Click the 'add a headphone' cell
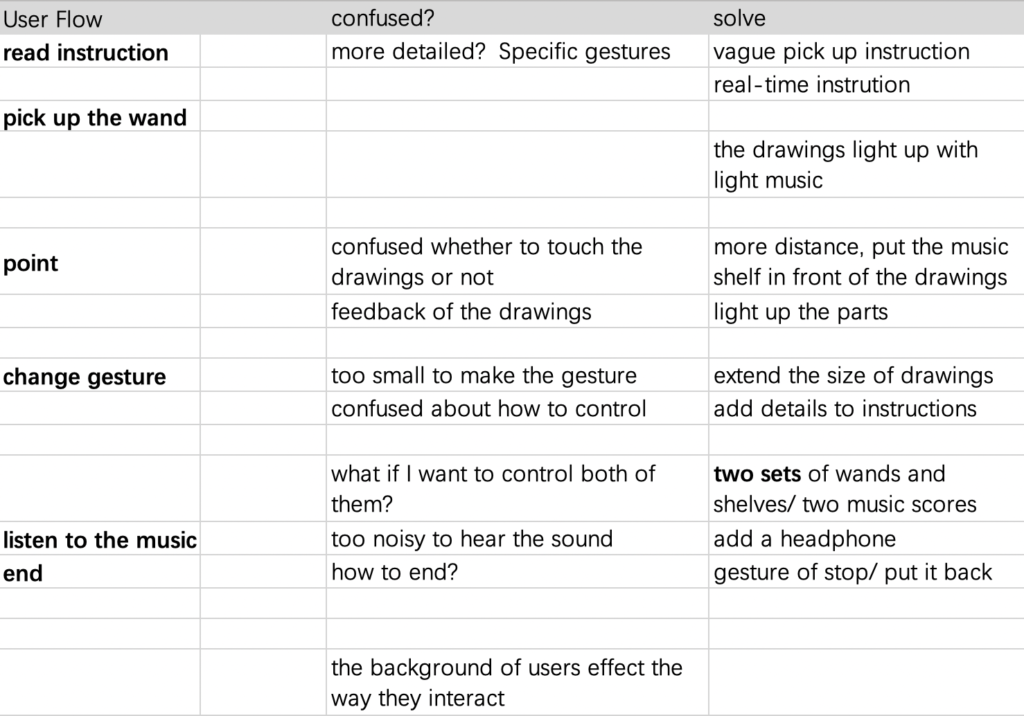 coord(866,539)
